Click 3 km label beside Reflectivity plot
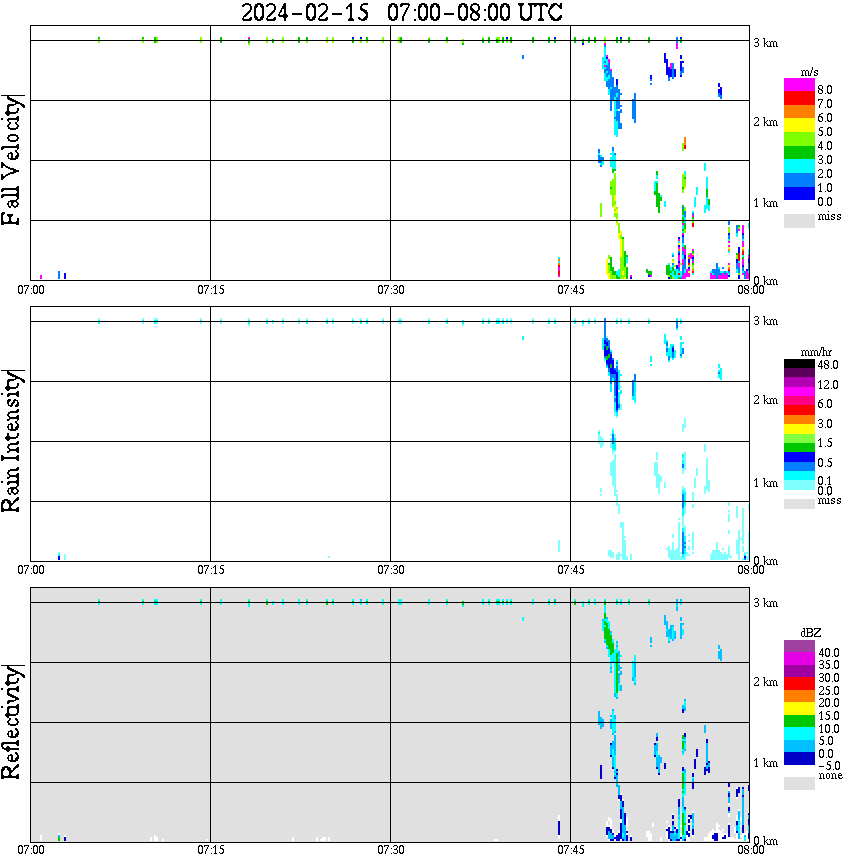Image resolution: width=850 pixels, height=868 pixels. pos(765,603)
